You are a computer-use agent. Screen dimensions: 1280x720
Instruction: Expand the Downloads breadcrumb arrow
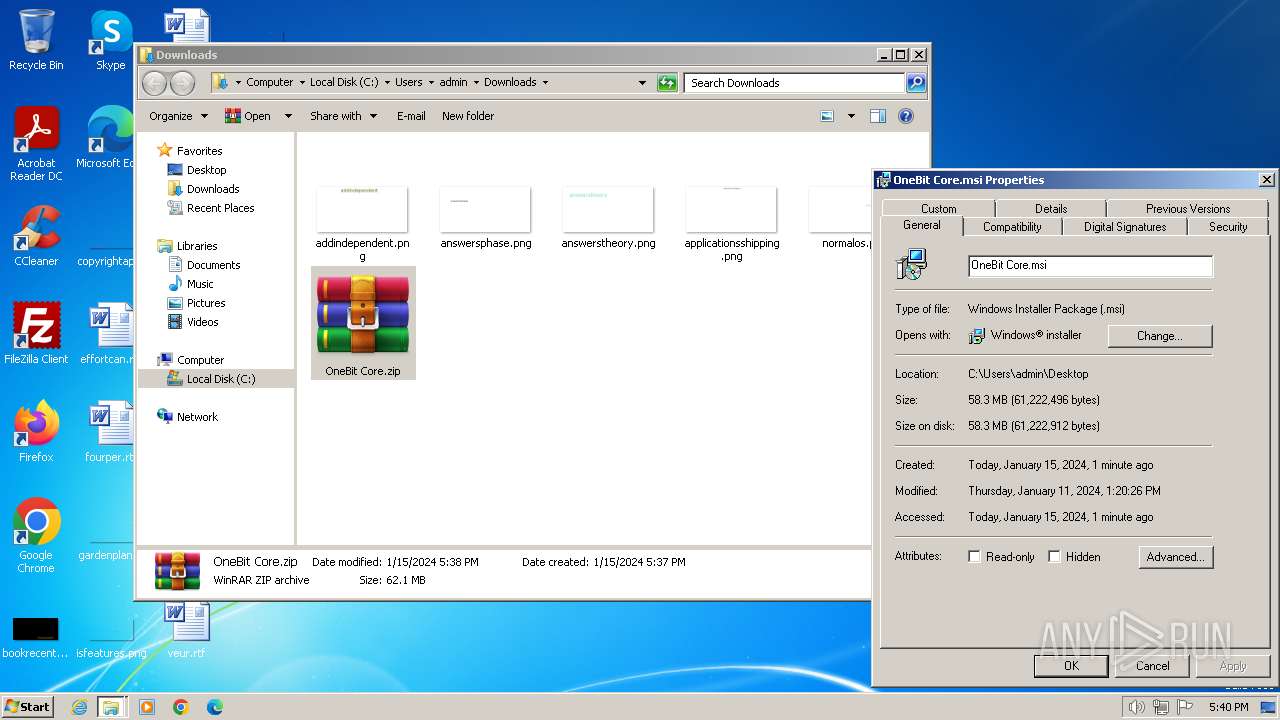[545, 83]
